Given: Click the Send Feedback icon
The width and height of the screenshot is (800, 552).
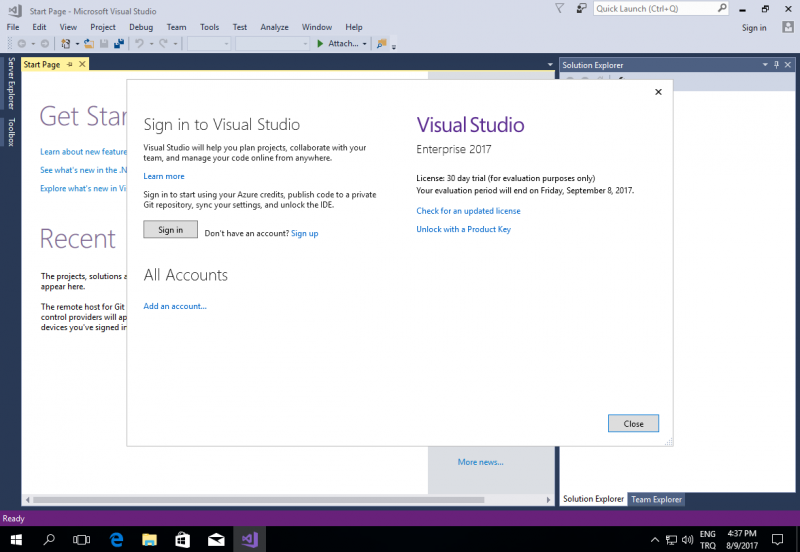Looking at the screenshot, I should click(581, 8).
